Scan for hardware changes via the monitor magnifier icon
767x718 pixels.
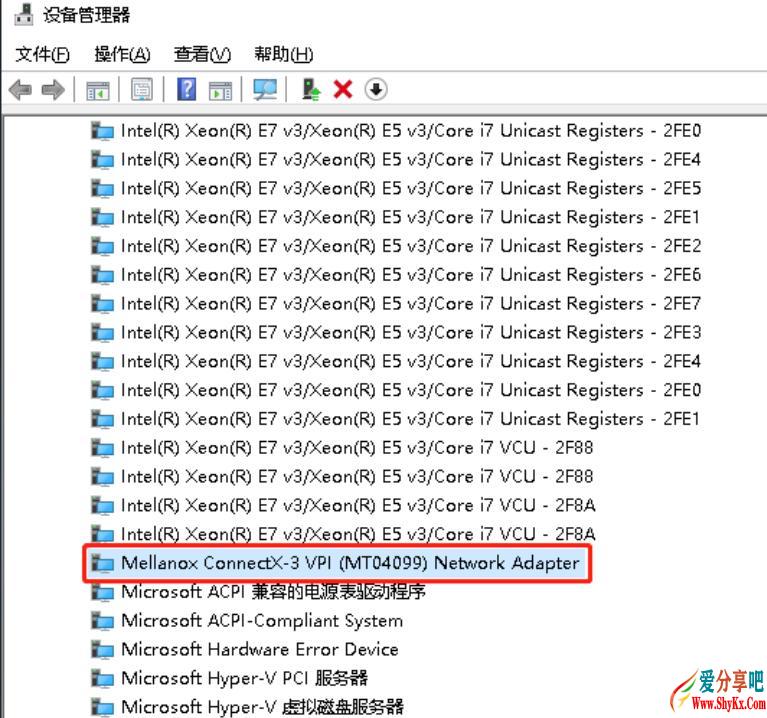265,90
